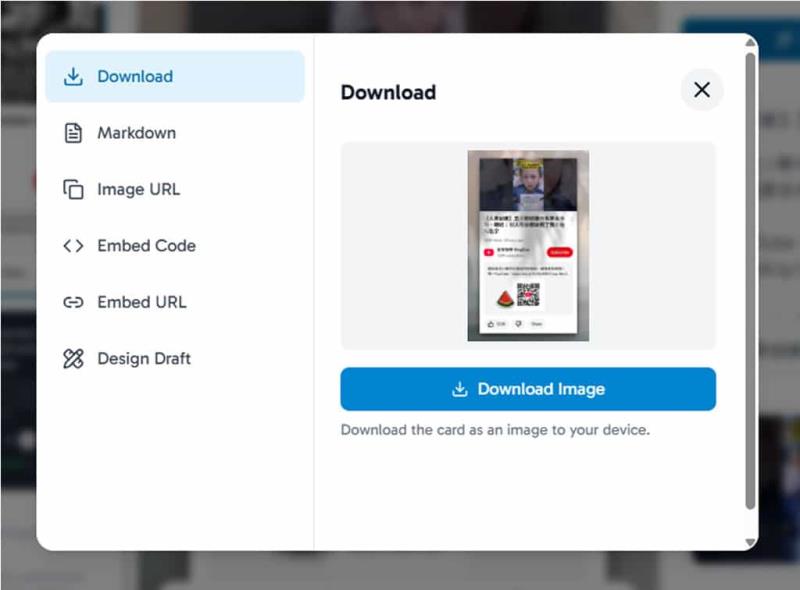Click the Embed URL chain-link icon
Viewport: 800px width, 590px height.
click(x=73, y=302)
